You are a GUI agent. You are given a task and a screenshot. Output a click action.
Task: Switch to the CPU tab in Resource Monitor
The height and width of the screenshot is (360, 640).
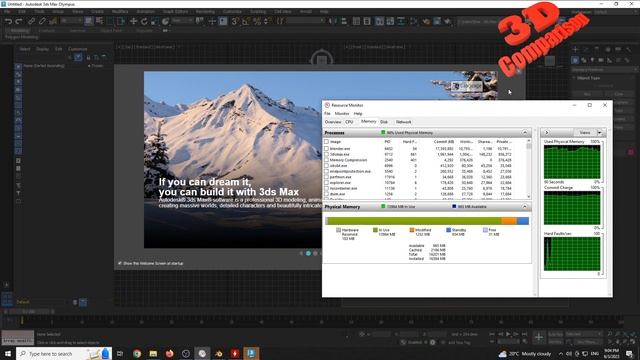click(x=349, y=122)
